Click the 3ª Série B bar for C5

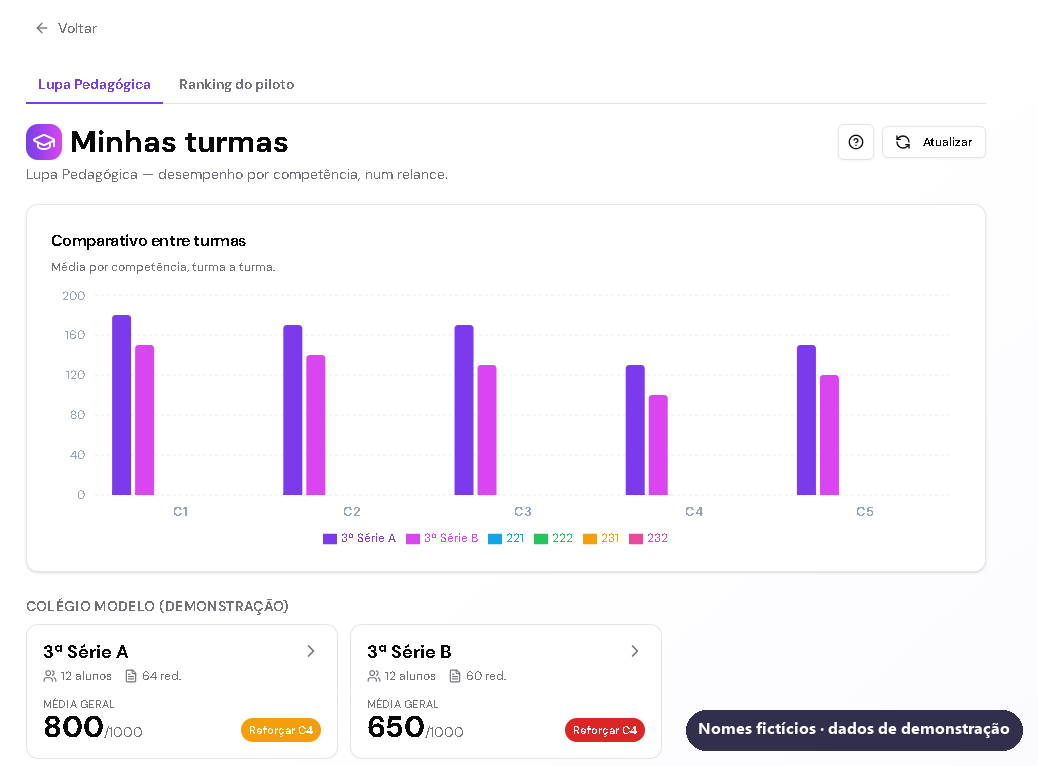pyautogui.click(x=829, y=435)
